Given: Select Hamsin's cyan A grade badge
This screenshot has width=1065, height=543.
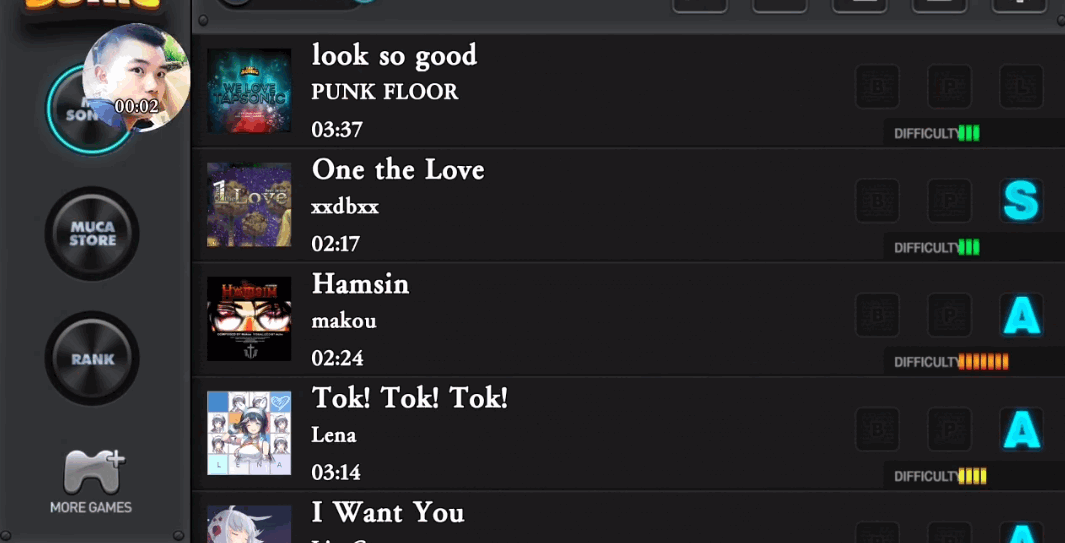Looking at the screenshot, I should pos(1021,315).
